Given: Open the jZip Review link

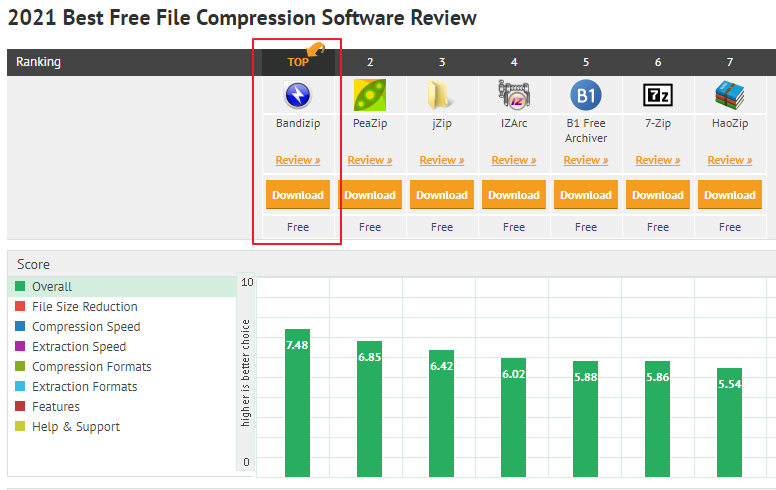Looking at the screenshot, I should (442, 160).
